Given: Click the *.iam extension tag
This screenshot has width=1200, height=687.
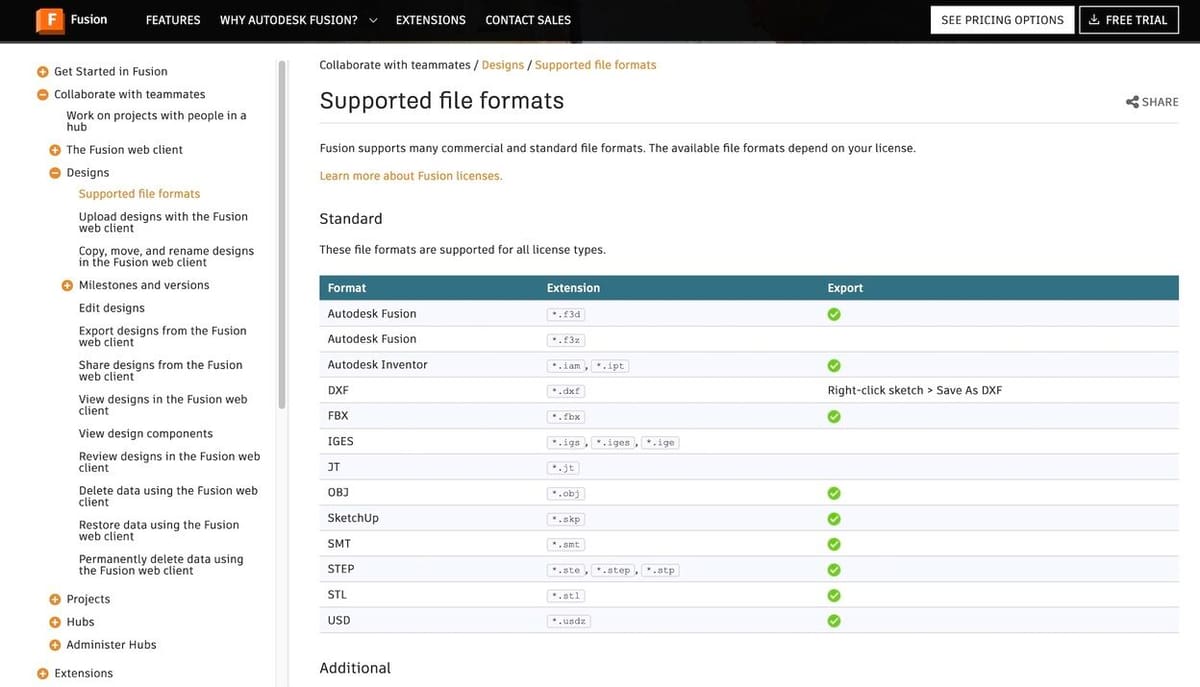Looking at the screenshot, I should [567, 366].
